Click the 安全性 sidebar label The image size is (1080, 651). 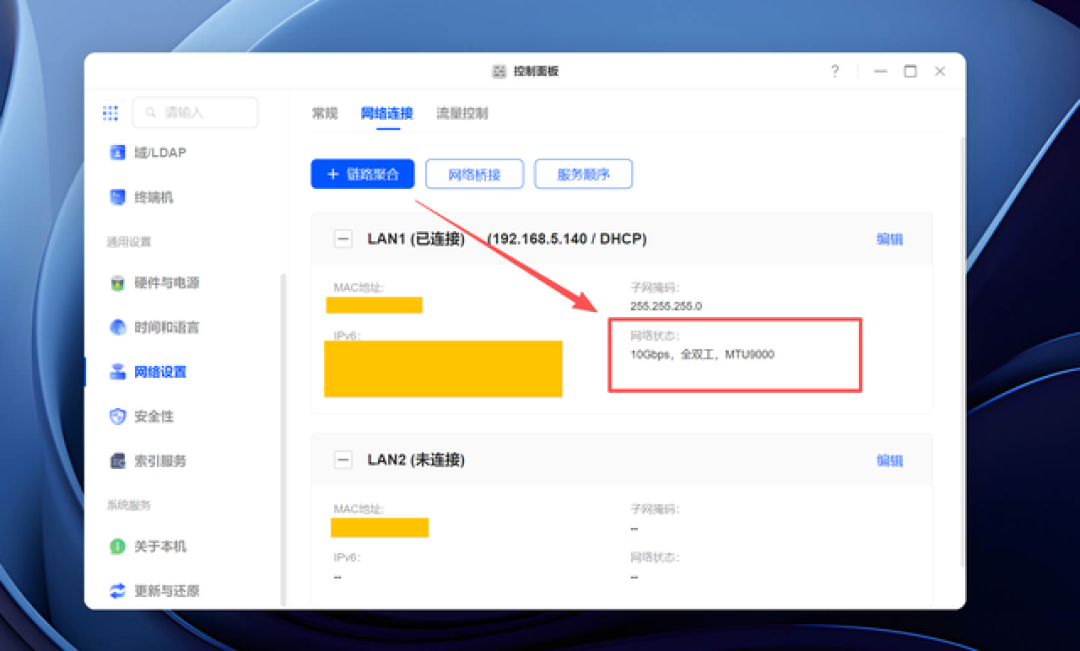(154, 416)
